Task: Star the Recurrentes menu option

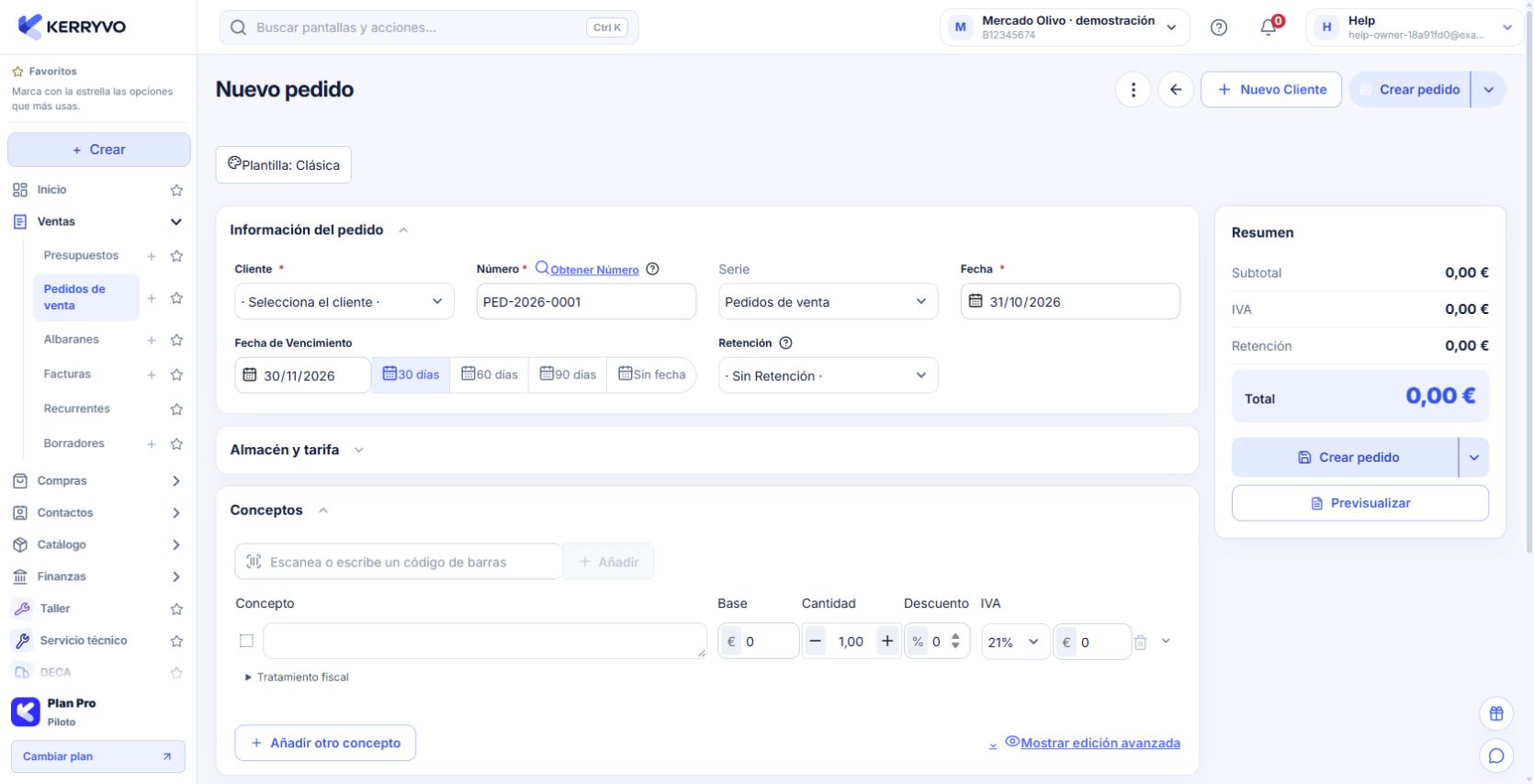Action: point(176,409)
